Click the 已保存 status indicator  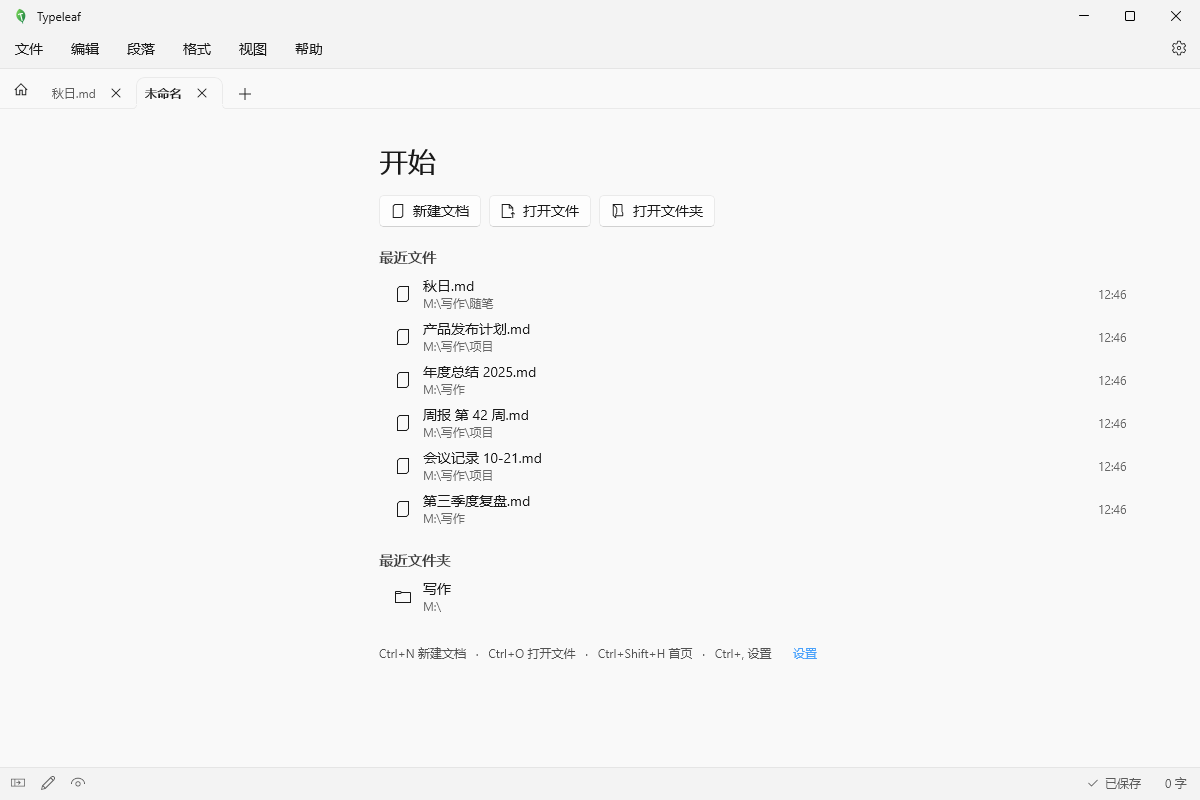coord(1114,783)
